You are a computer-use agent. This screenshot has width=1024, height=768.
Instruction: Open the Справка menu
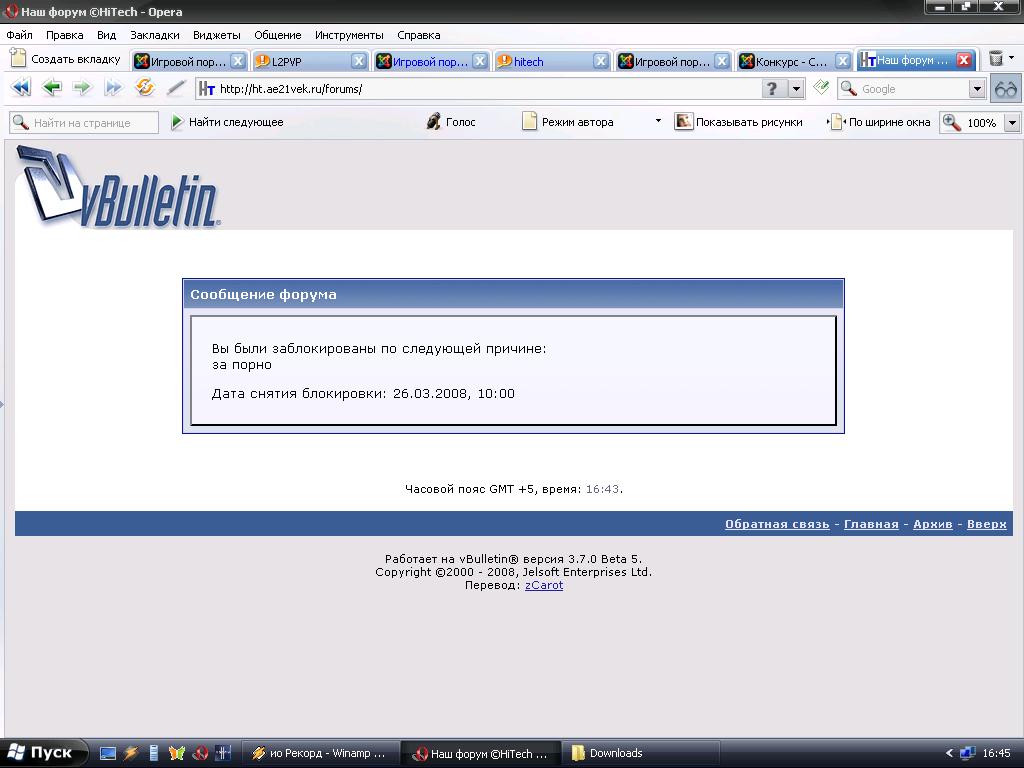[x=419, y=35]
